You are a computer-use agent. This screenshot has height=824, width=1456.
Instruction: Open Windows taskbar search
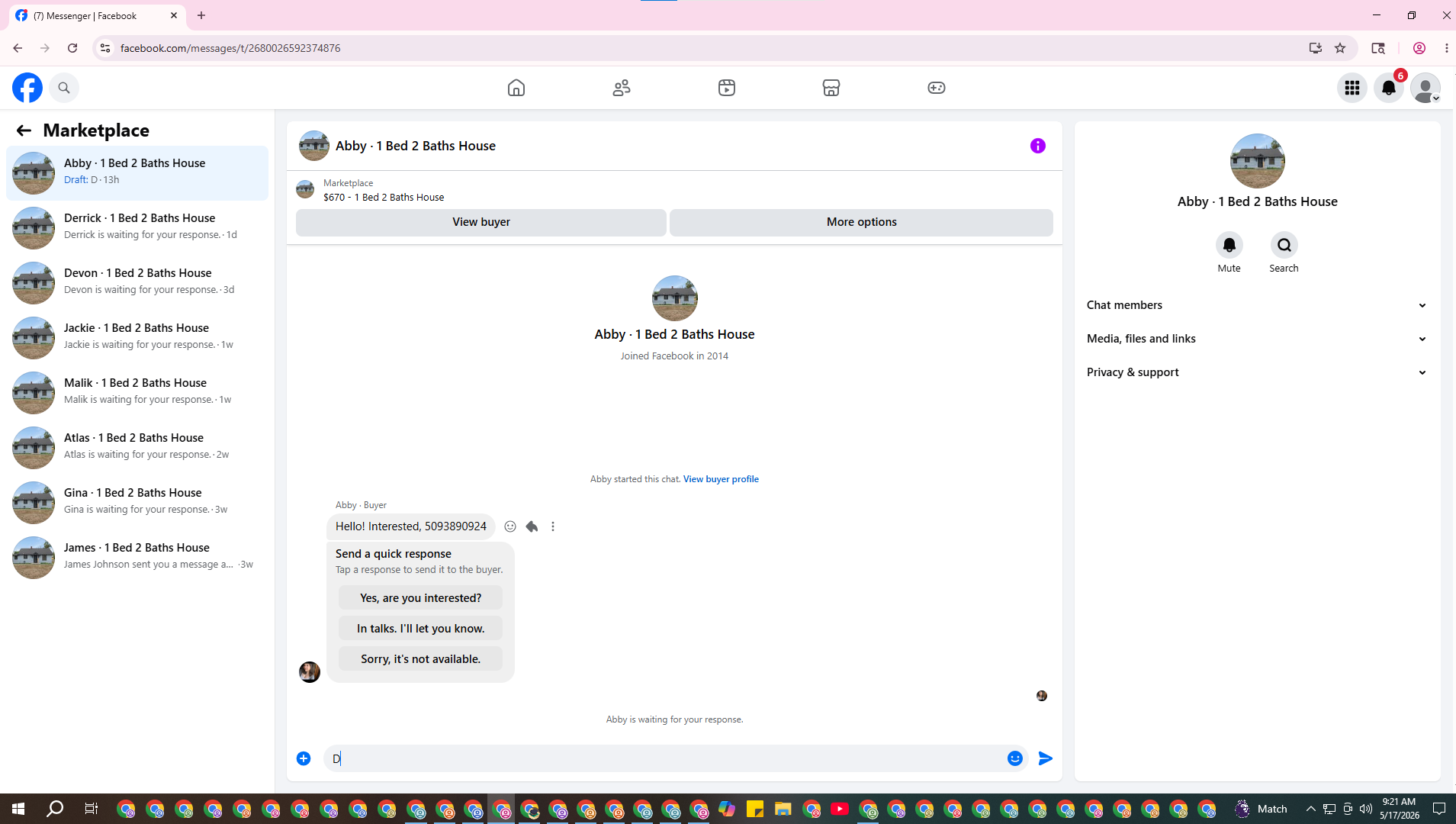tap(55, 809)
